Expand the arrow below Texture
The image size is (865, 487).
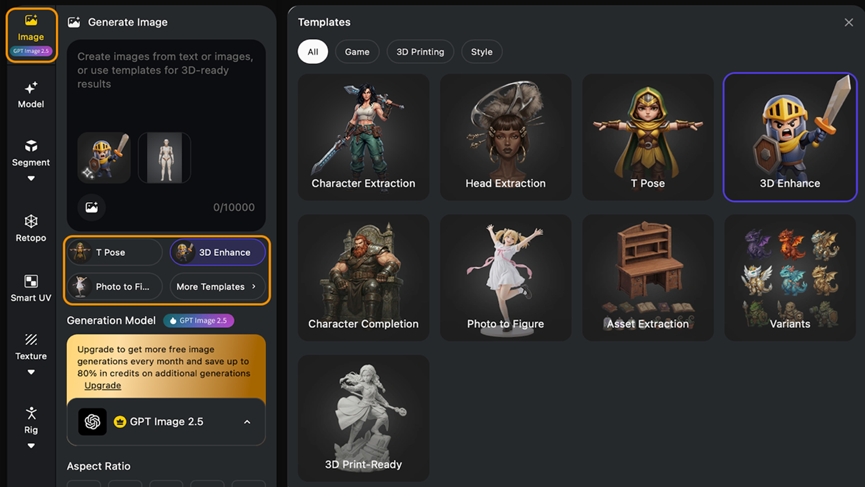pos(31,372)
